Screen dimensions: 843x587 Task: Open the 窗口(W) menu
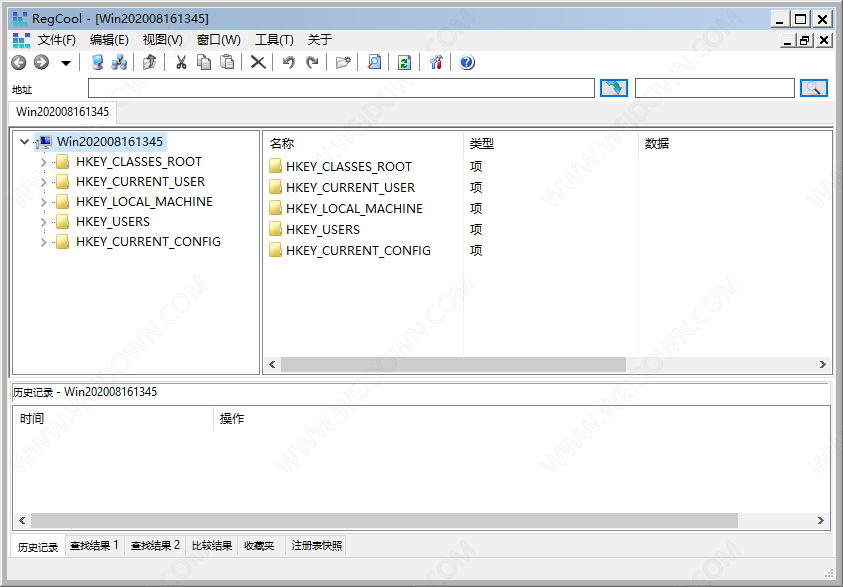[x=218, y=40]
